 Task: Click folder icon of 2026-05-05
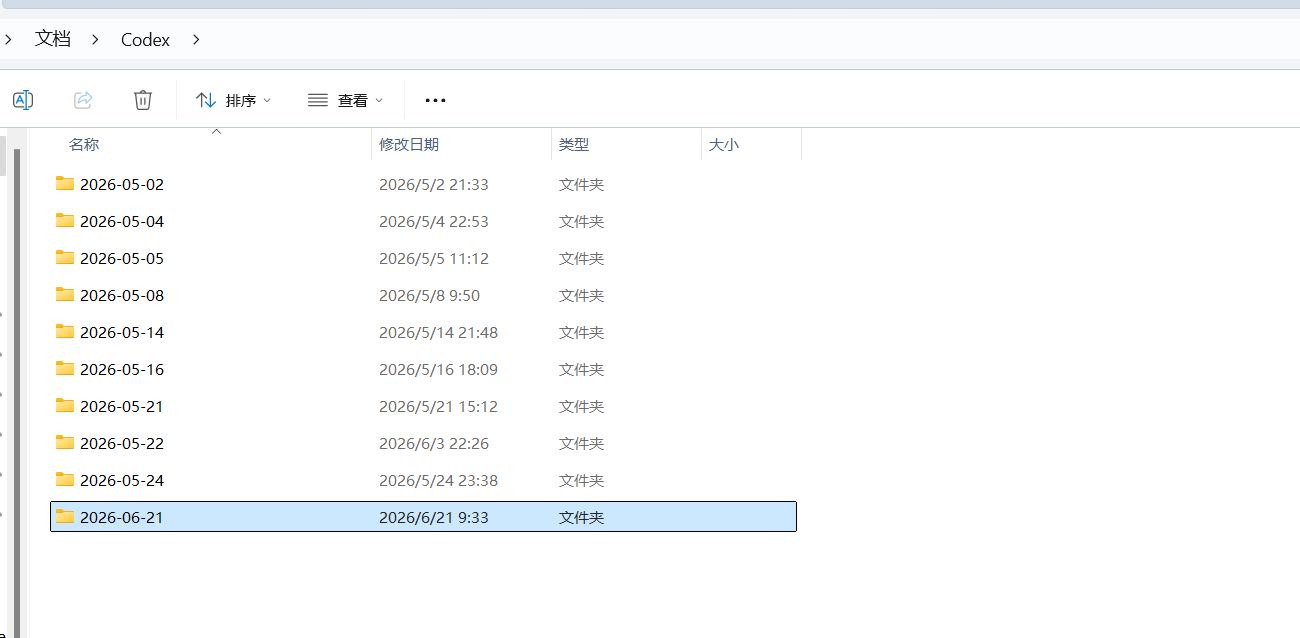[65, 257]
